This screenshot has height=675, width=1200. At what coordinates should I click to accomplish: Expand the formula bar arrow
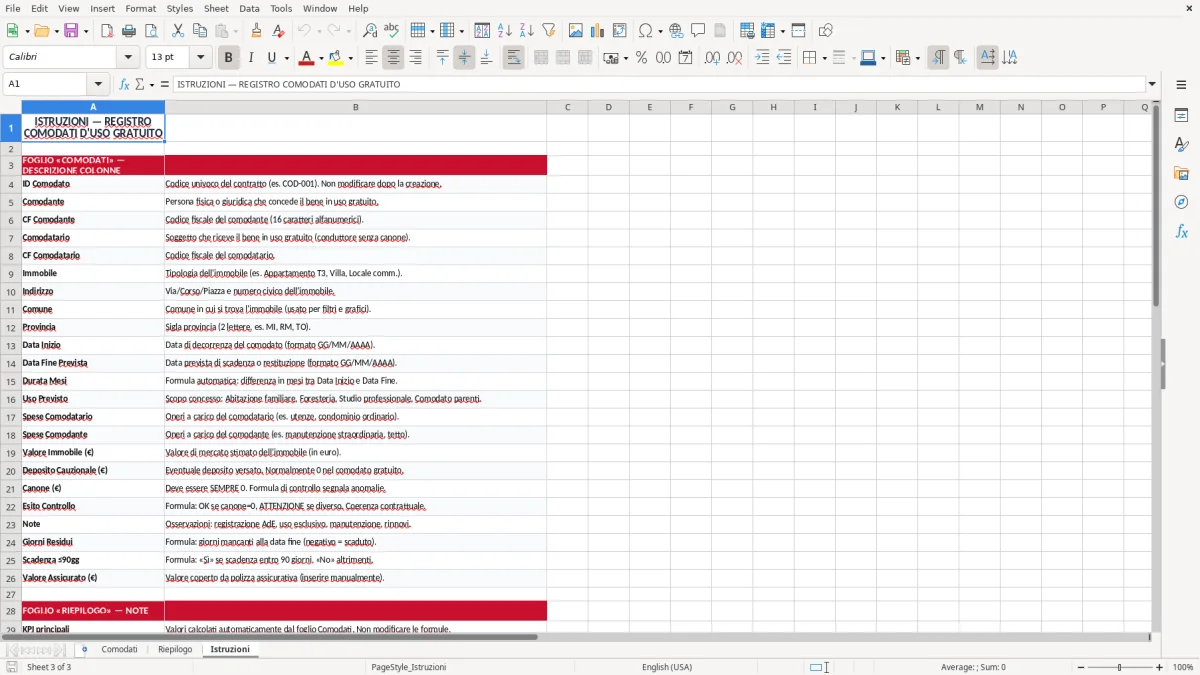coord(1152,84)
